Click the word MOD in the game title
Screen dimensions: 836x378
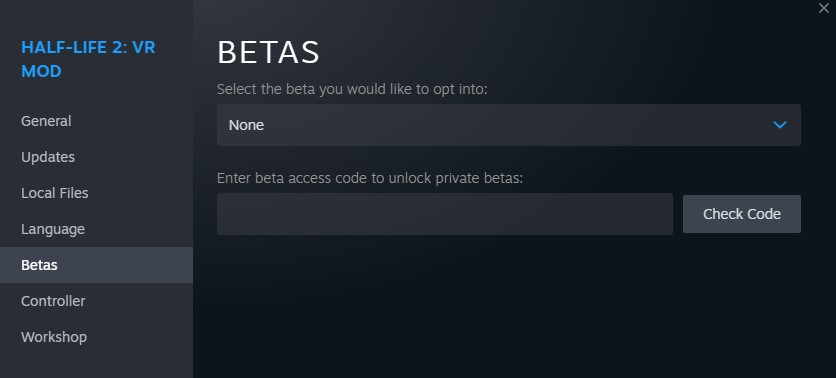click(x=41, y=71)
